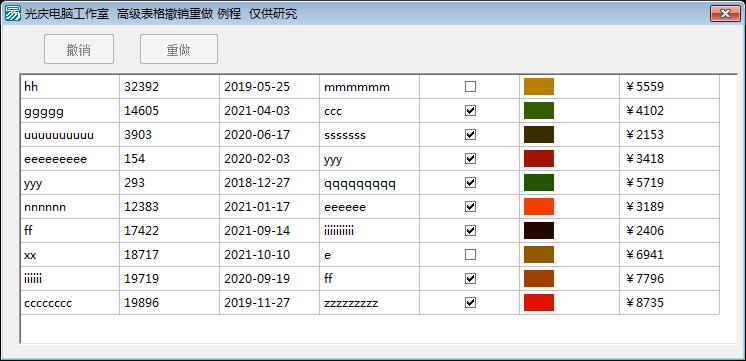Screen dimensions: 746x361
Task: Toggle the checkbox in the 19719 row
Action: (470, 278)
